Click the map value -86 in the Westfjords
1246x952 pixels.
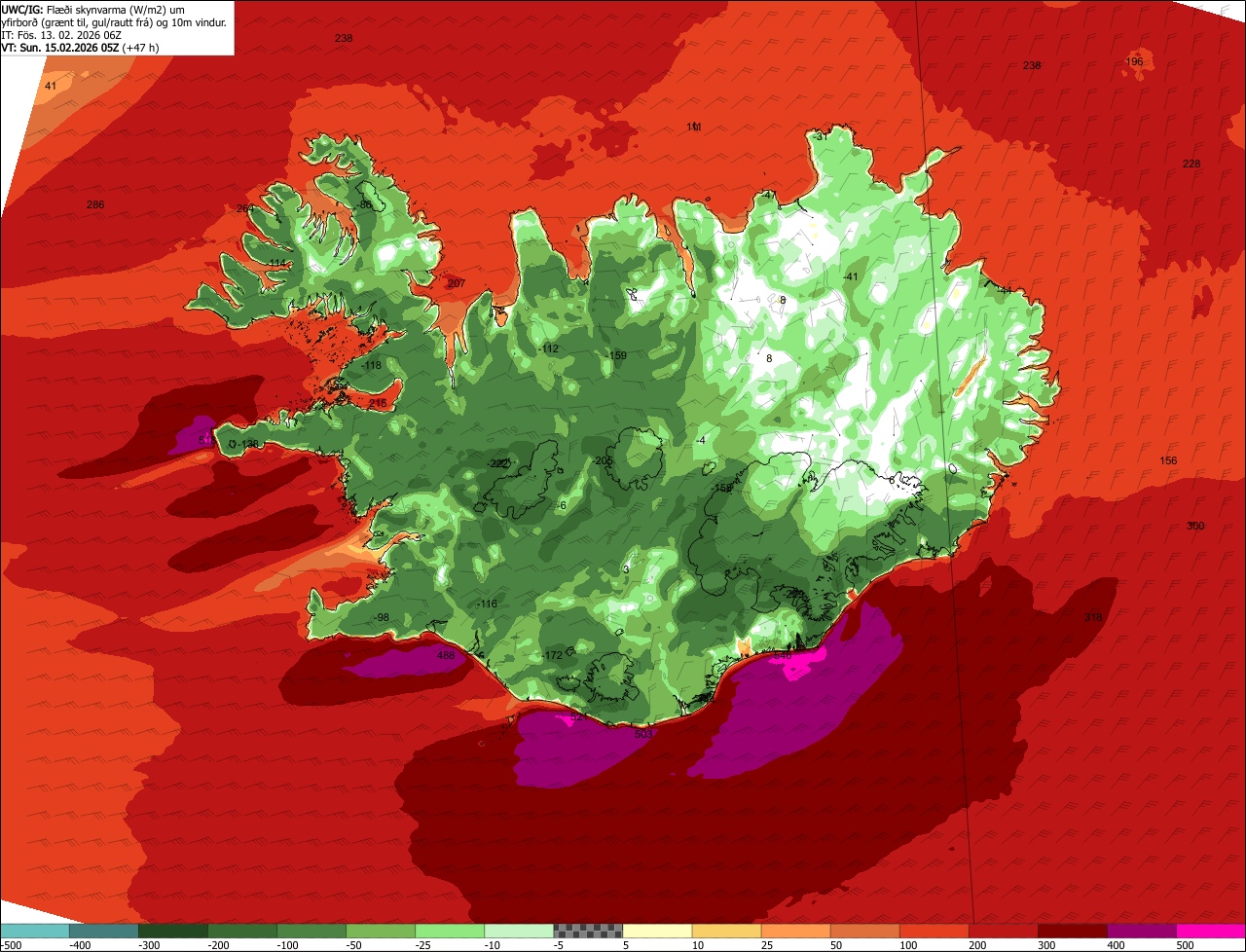coord(366,205)
